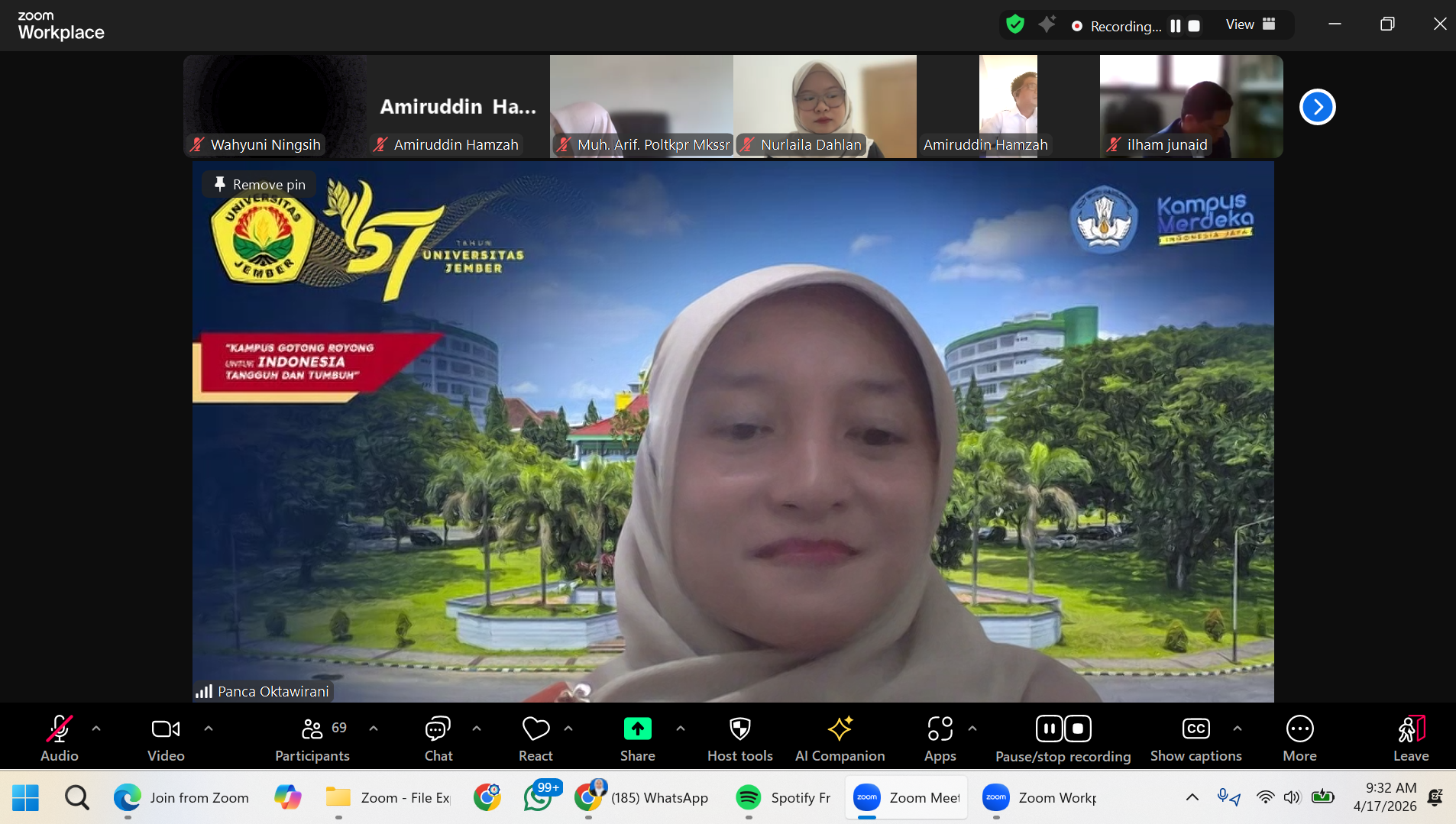
Task: Open the Participants panel
Action: (312, 735)
